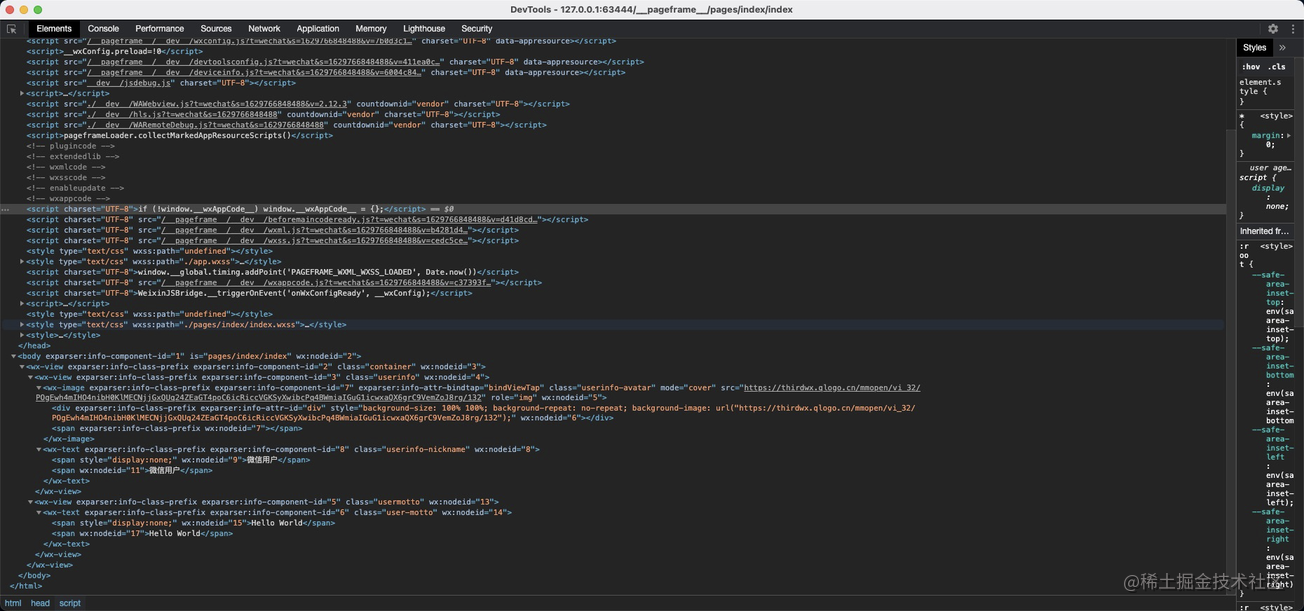Select the __wxConfig.preload script line
The height and width of the screenshot is (611, 1304).
(115, 51)
